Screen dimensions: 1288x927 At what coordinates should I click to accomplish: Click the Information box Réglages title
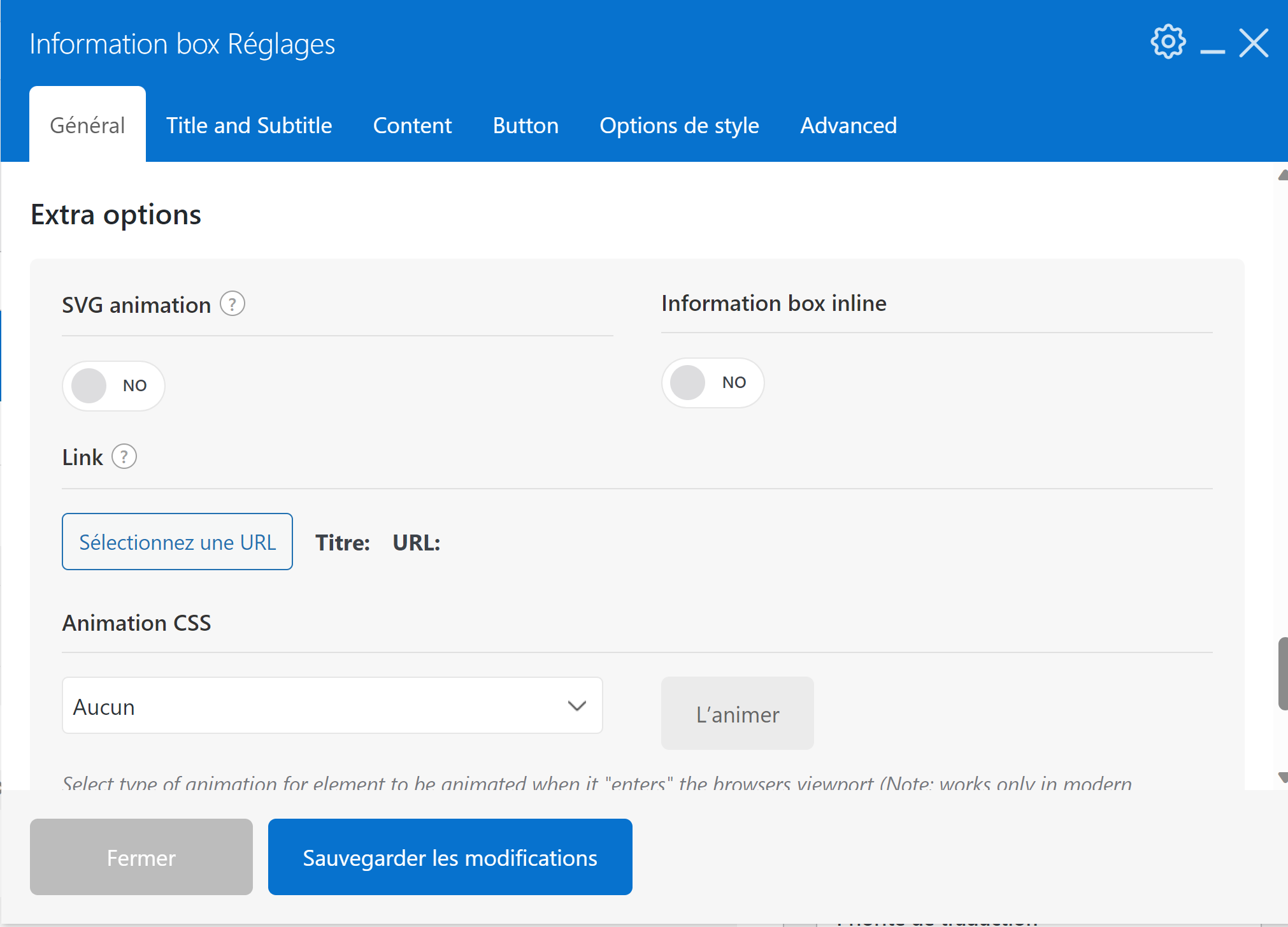[x=182, y=44]
